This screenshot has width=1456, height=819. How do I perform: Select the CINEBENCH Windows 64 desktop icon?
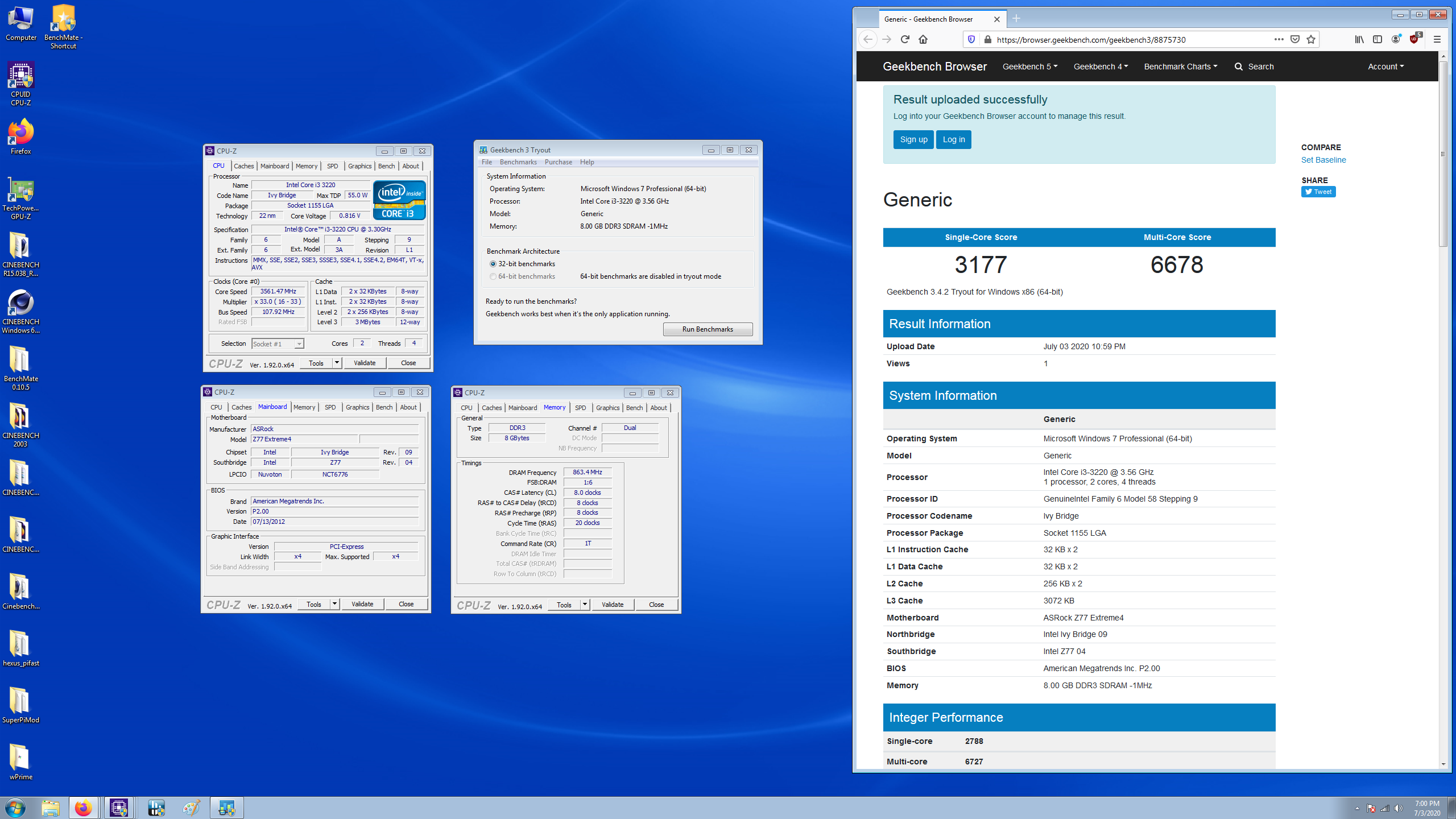coord(21,311)
